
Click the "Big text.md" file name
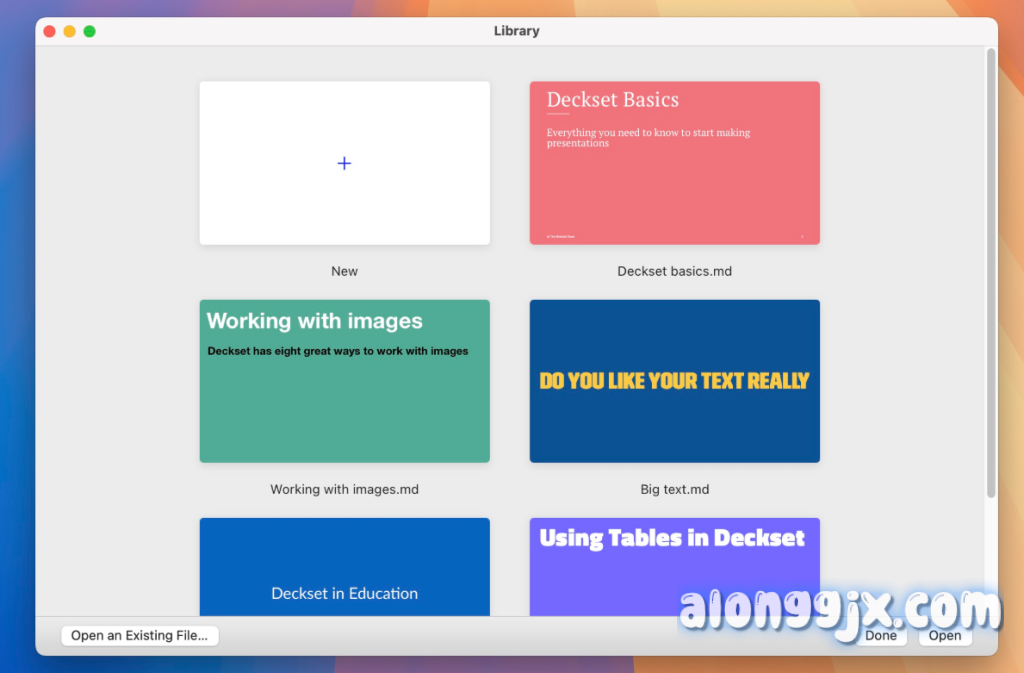click(674, 490)
